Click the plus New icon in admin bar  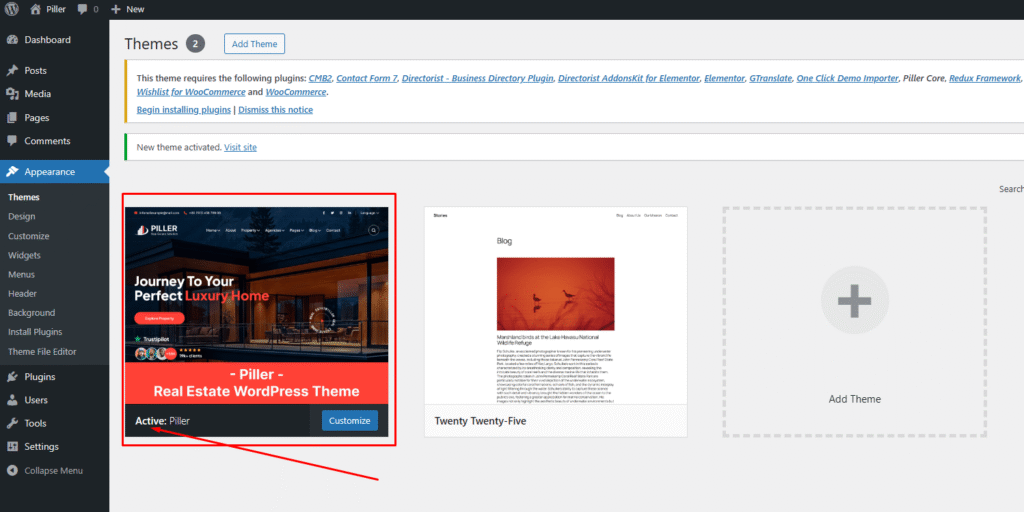tap(116, 9)
